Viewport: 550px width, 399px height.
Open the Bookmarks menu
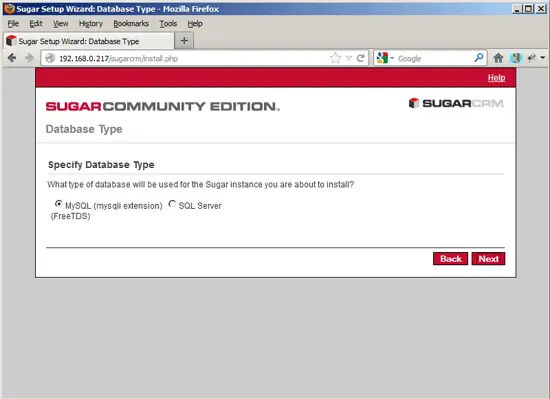(131, 23)
